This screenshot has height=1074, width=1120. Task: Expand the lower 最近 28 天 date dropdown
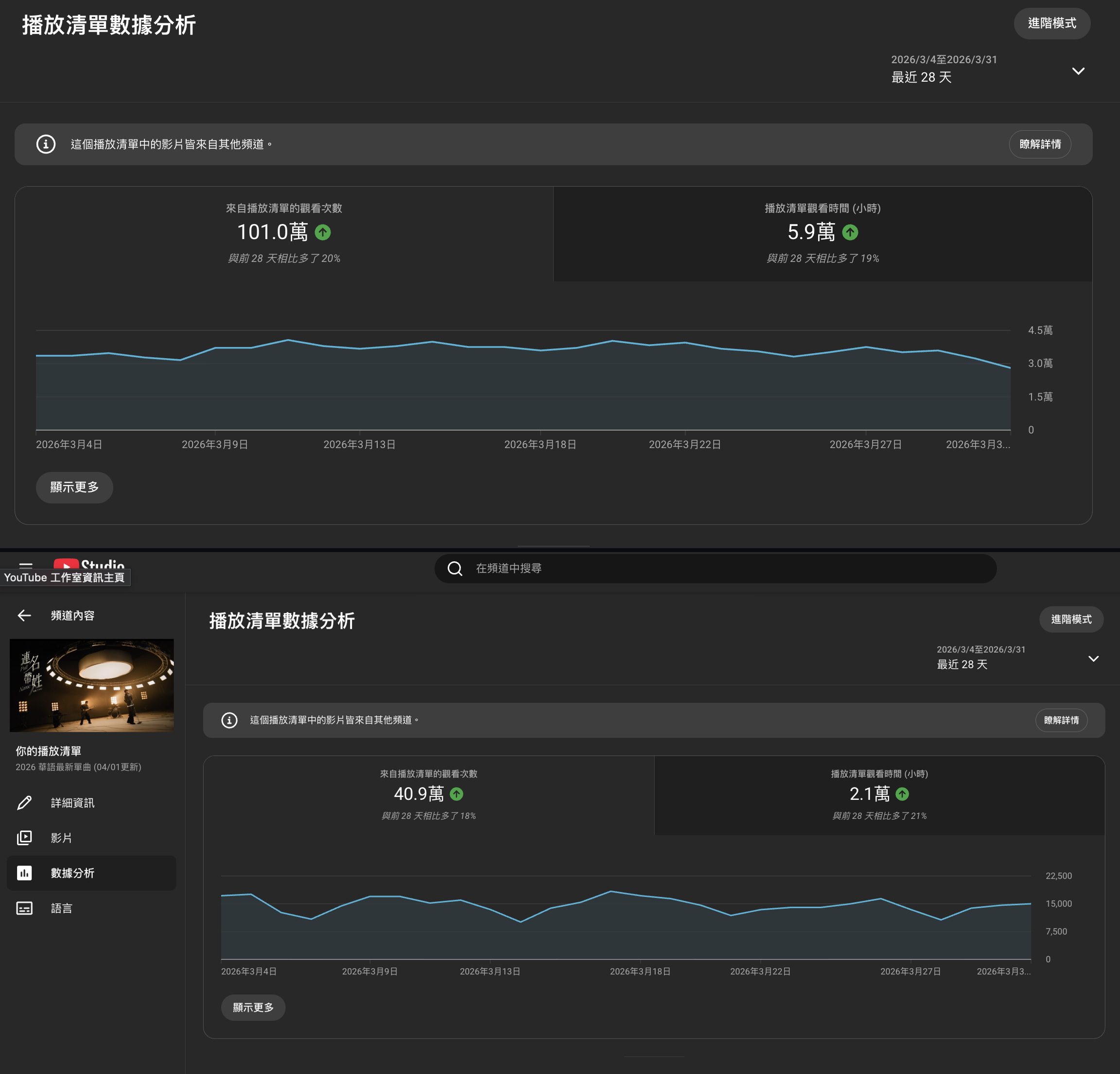click(1093, 658)
